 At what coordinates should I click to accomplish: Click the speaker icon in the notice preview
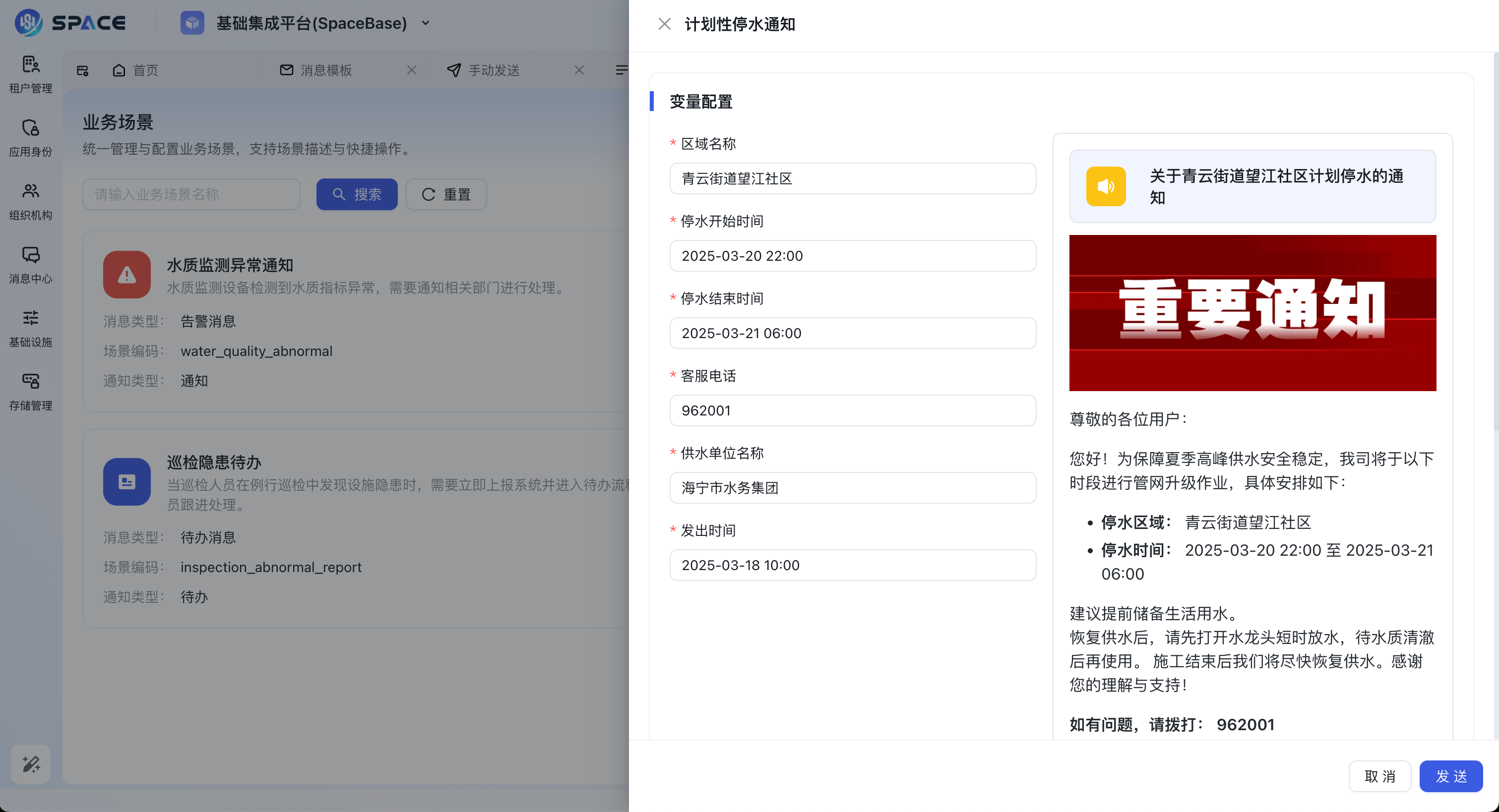pos(1105,186)
